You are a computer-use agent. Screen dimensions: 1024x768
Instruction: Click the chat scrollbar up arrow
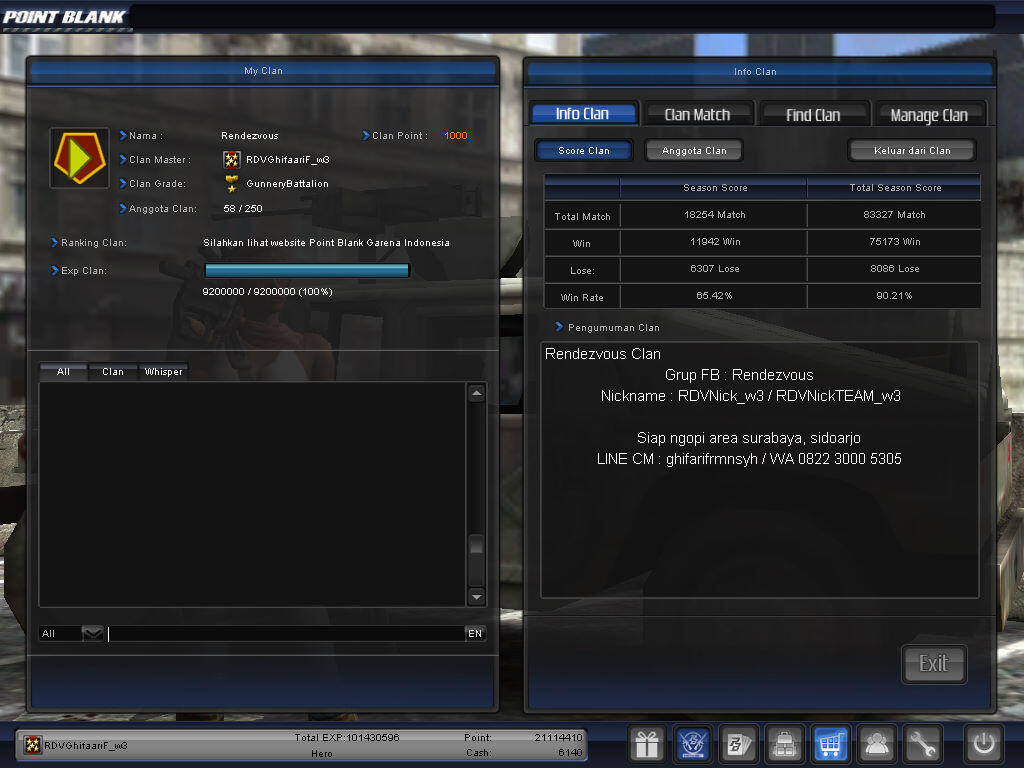pyautogui.click(x=477, y=393)
